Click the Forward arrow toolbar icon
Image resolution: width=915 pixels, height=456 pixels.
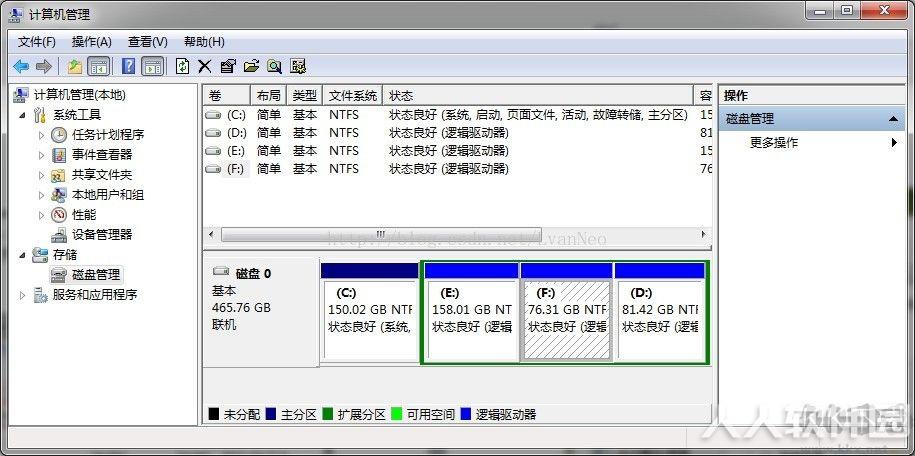44,66
